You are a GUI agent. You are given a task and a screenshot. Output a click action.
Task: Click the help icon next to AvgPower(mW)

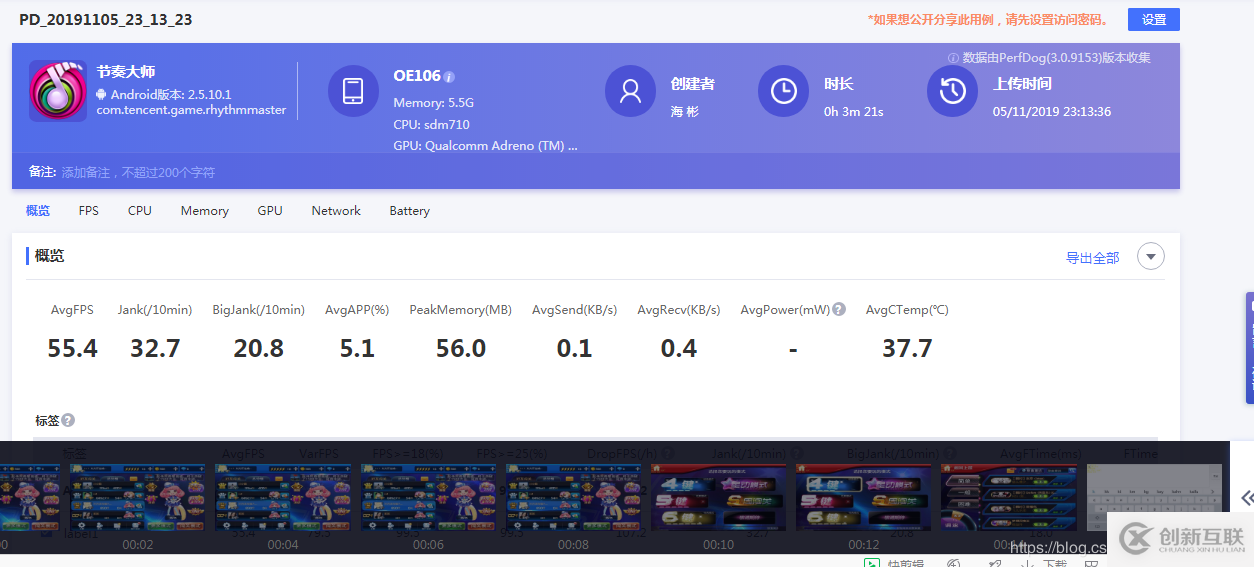coord(839,310)
